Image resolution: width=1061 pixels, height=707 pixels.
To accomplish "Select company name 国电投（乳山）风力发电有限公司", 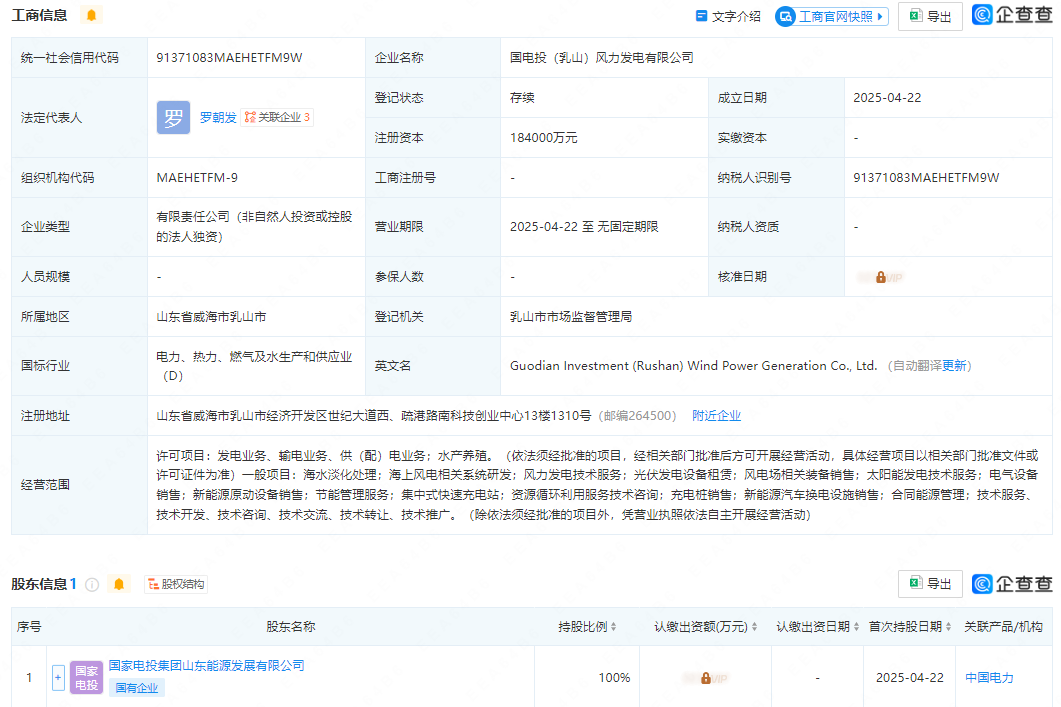I will click(602, 58).
